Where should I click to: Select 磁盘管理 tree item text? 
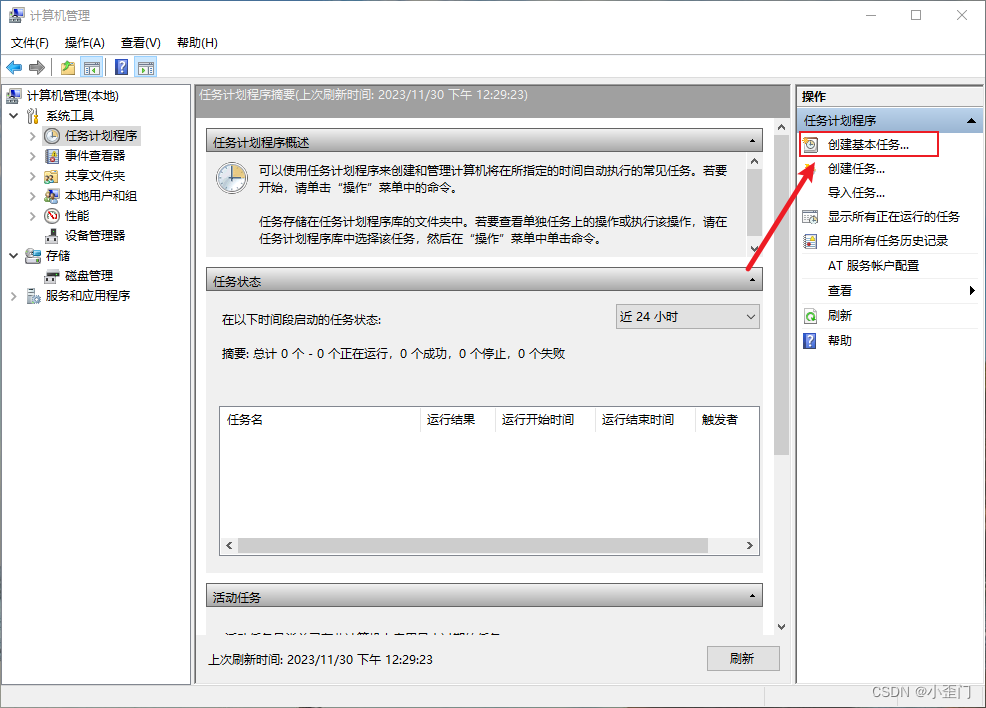[89, 276]
